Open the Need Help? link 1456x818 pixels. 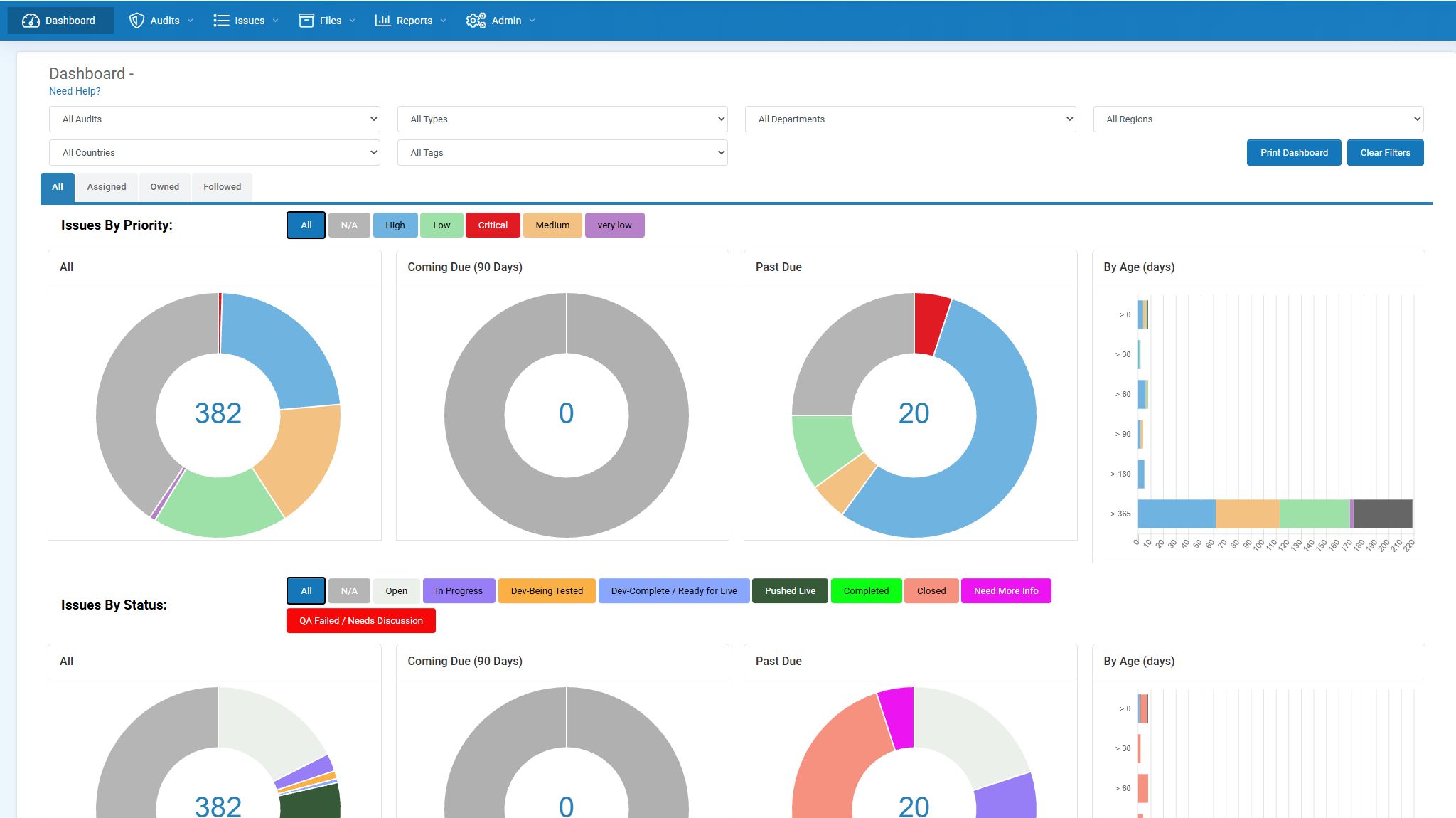tap(75, 91)
